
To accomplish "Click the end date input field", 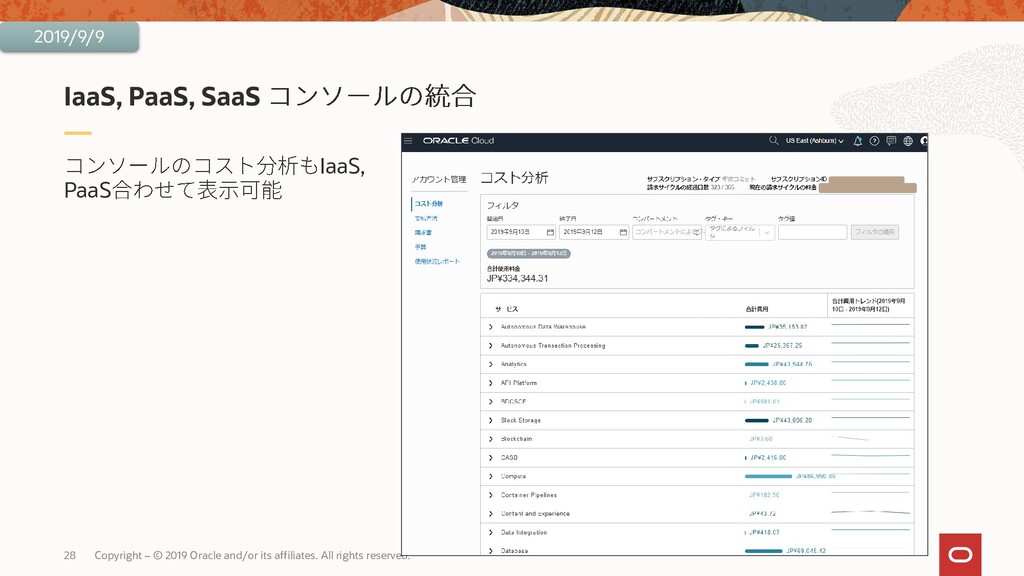I will 594,232.
